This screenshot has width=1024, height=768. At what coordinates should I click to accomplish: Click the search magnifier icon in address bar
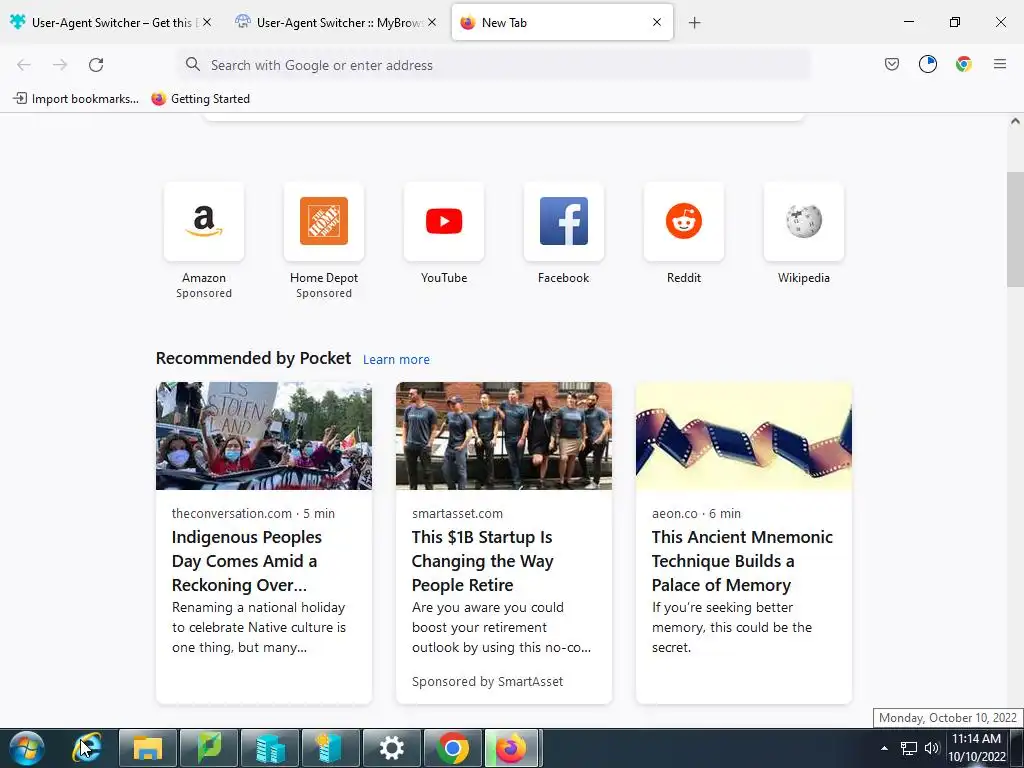[x=193, y=64]
